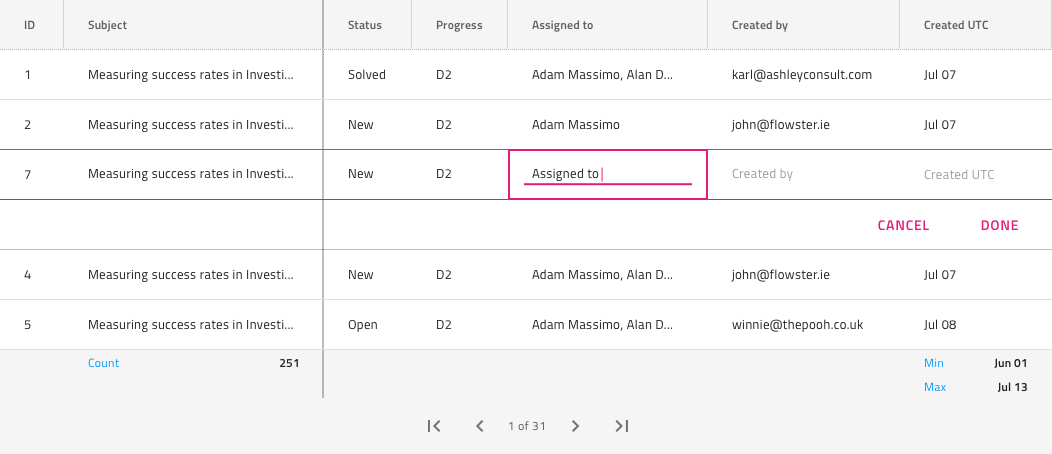Image resolution: width=1052 pixels, height=454 pixels.
Task: Click the Created UTC column header
Action: click(x=956, y=25)
